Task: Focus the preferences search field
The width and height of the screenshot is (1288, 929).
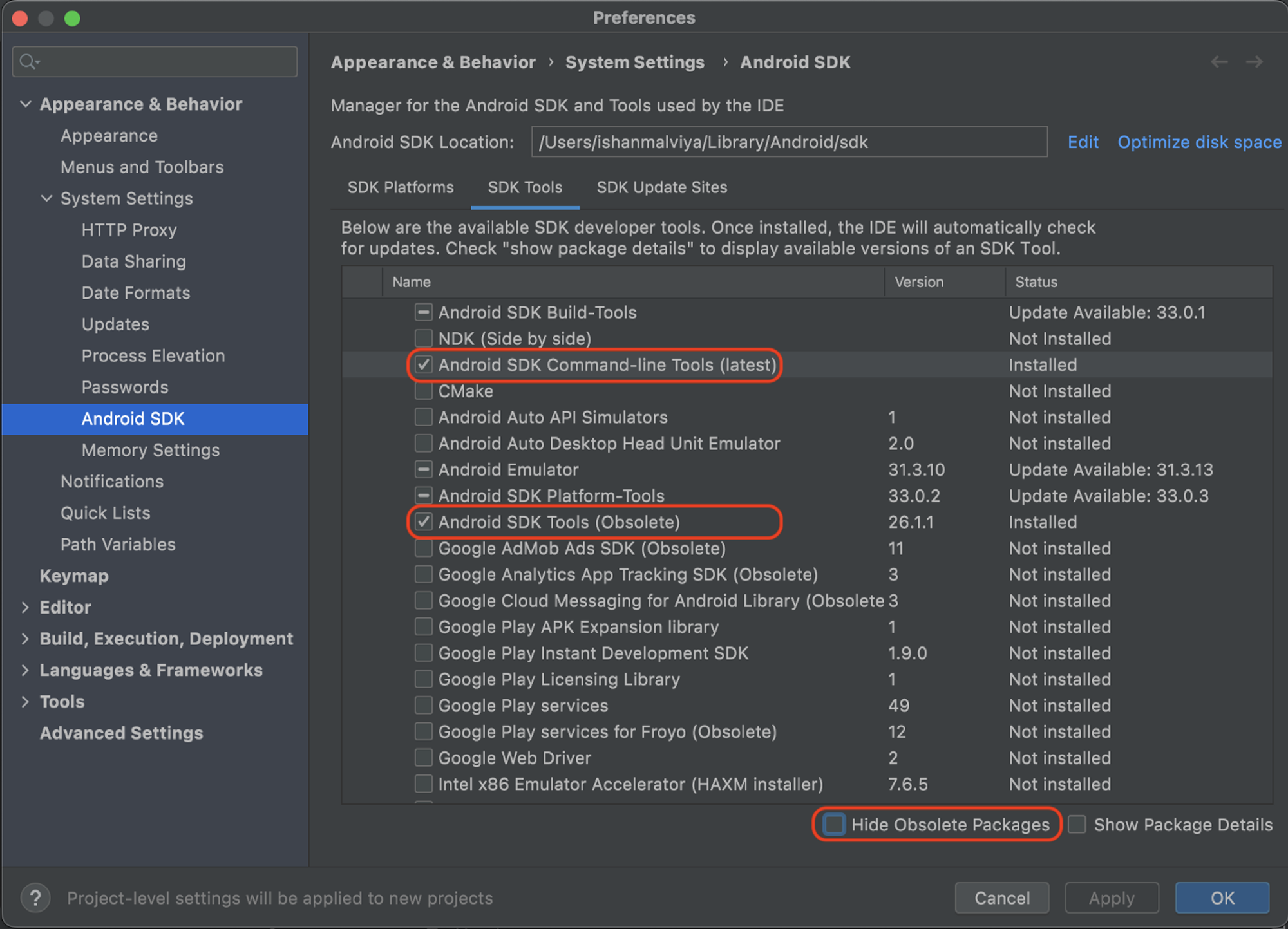Action: [x=155, y=62]
